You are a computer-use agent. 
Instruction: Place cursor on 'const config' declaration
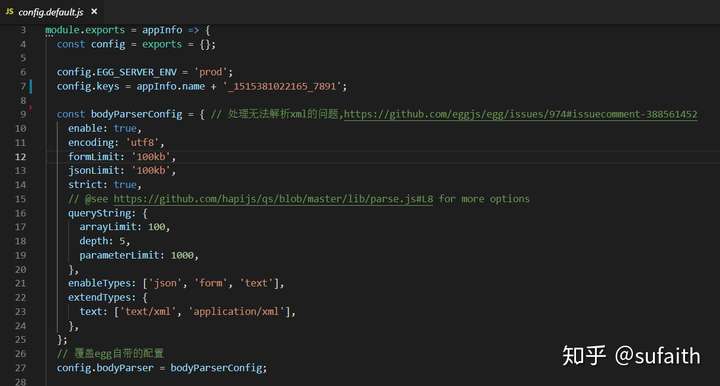pos(91,44)
